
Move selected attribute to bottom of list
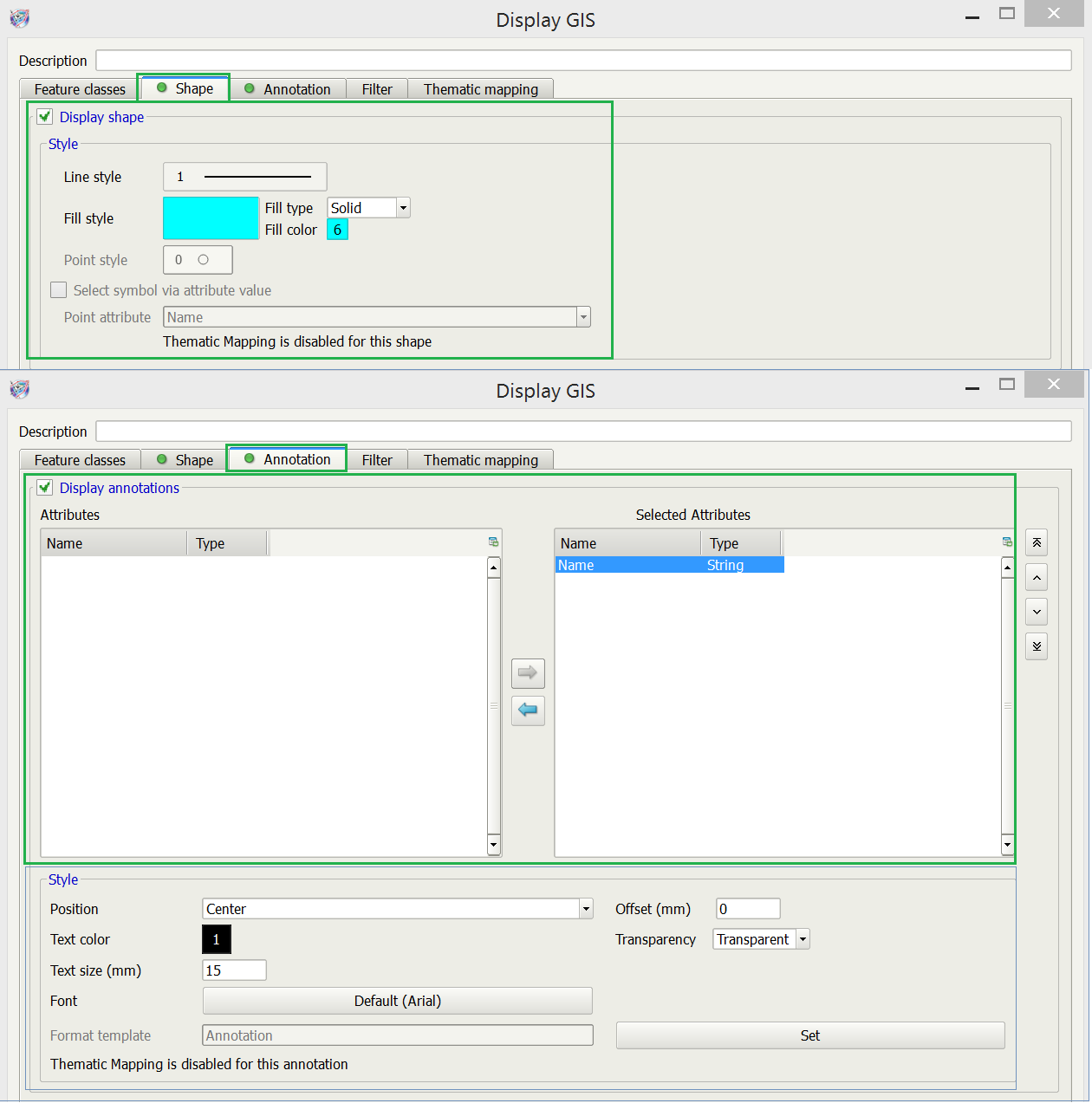point(1037,646)
